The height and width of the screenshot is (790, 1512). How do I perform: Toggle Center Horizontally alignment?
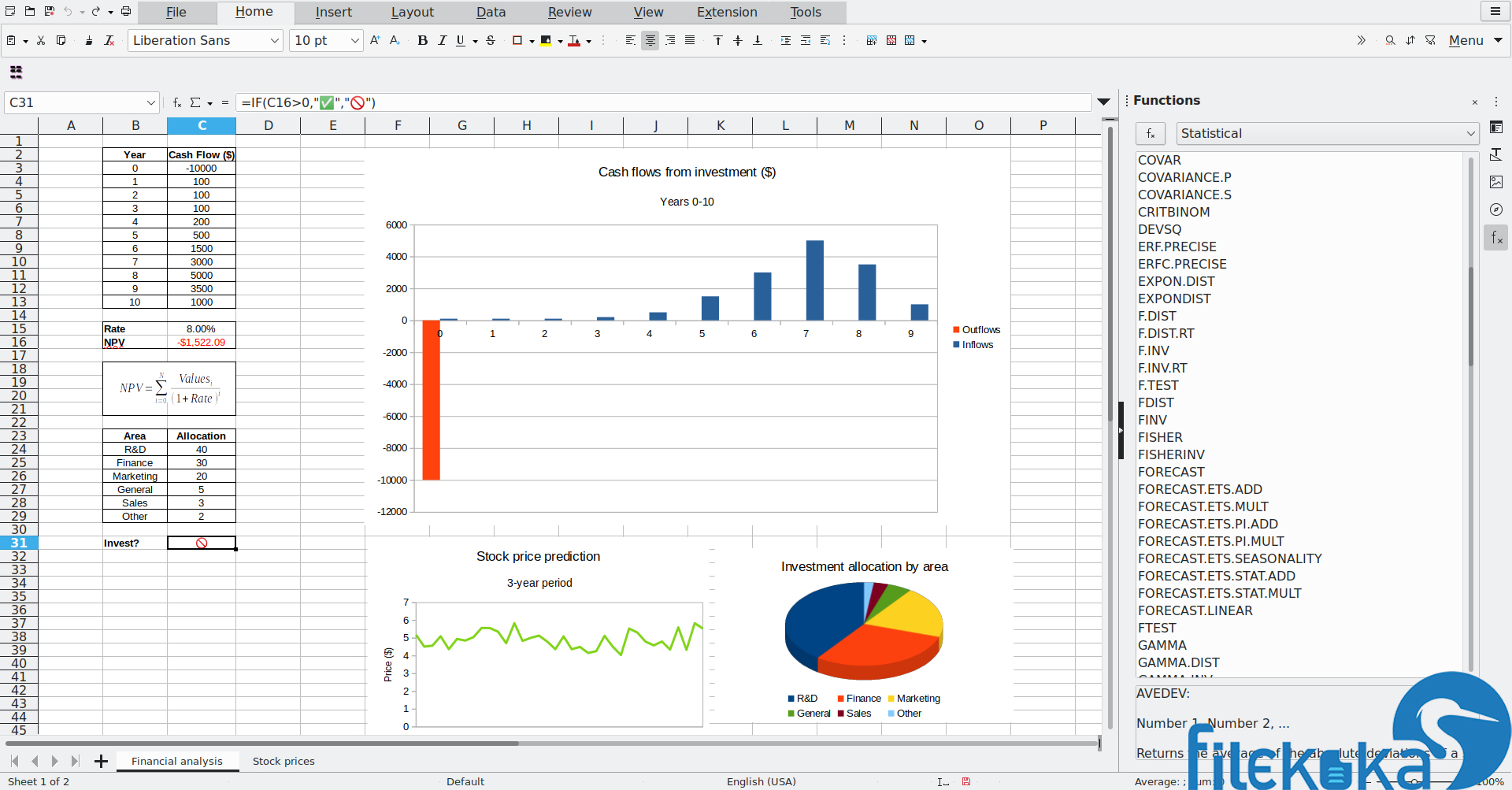650,40
